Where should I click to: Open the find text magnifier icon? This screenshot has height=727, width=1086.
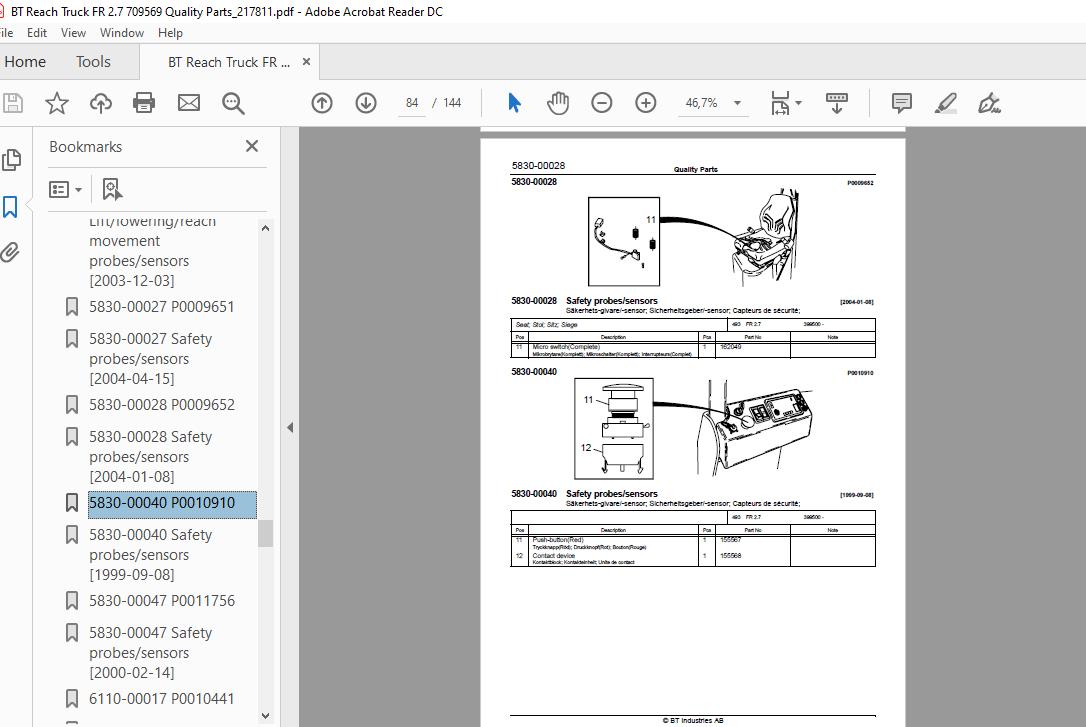(233, 103)
